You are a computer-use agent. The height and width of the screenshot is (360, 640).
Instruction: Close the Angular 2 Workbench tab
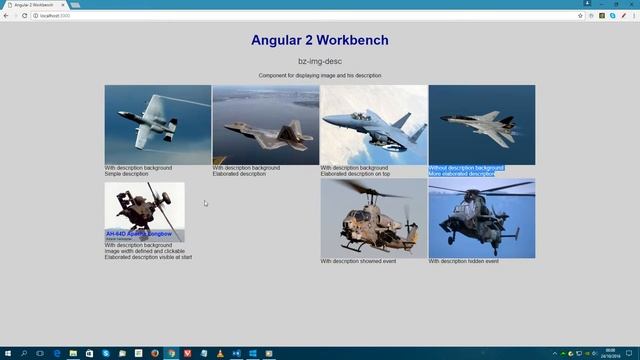[x=63, y=5]
